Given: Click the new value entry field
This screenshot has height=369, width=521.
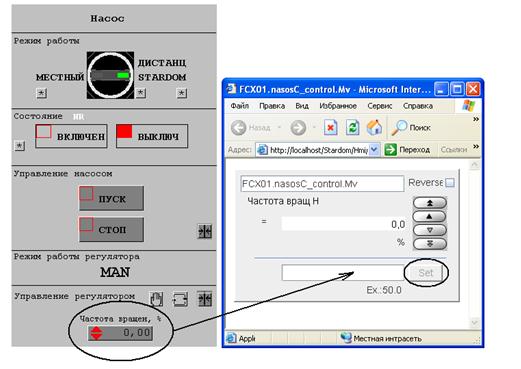Looking at the screenshot, I should pyautogui.click(x=343, y=272).
